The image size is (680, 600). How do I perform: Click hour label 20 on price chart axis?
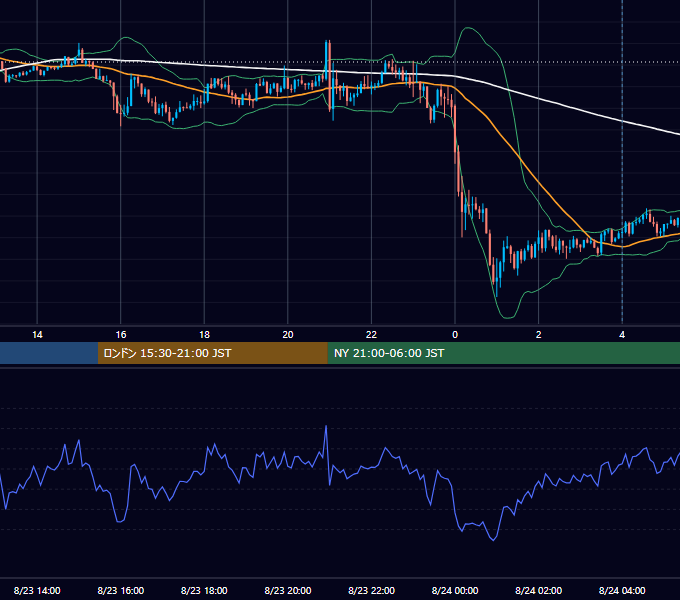pos(288,335)
